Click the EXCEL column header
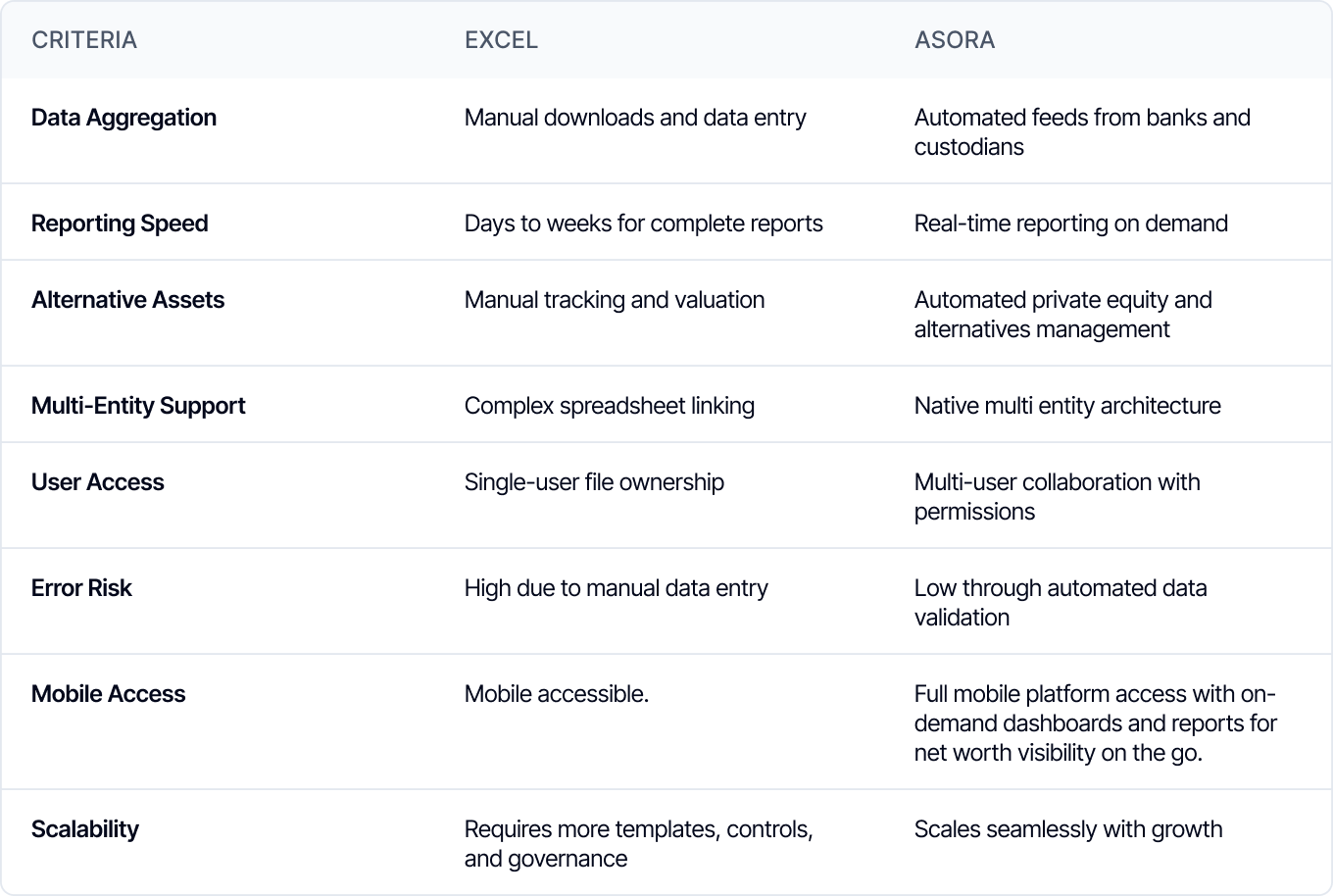The image size is (1333, 896). 501,40
